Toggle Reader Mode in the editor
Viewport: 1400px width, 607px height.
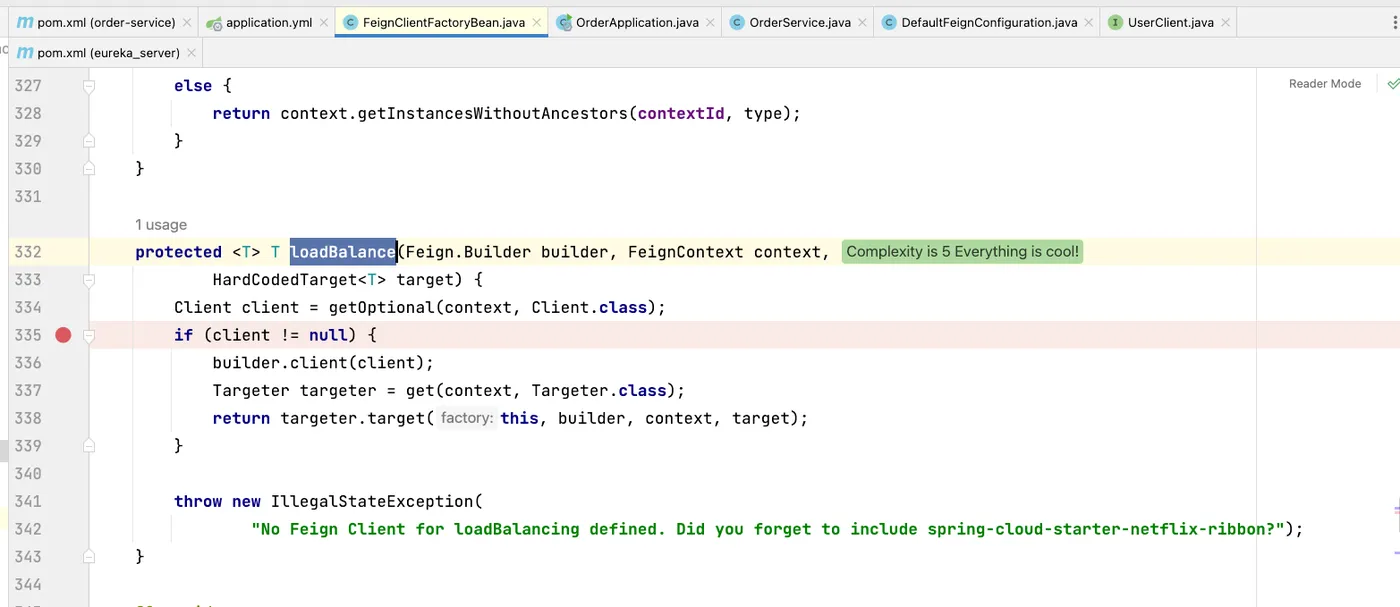1325,84
